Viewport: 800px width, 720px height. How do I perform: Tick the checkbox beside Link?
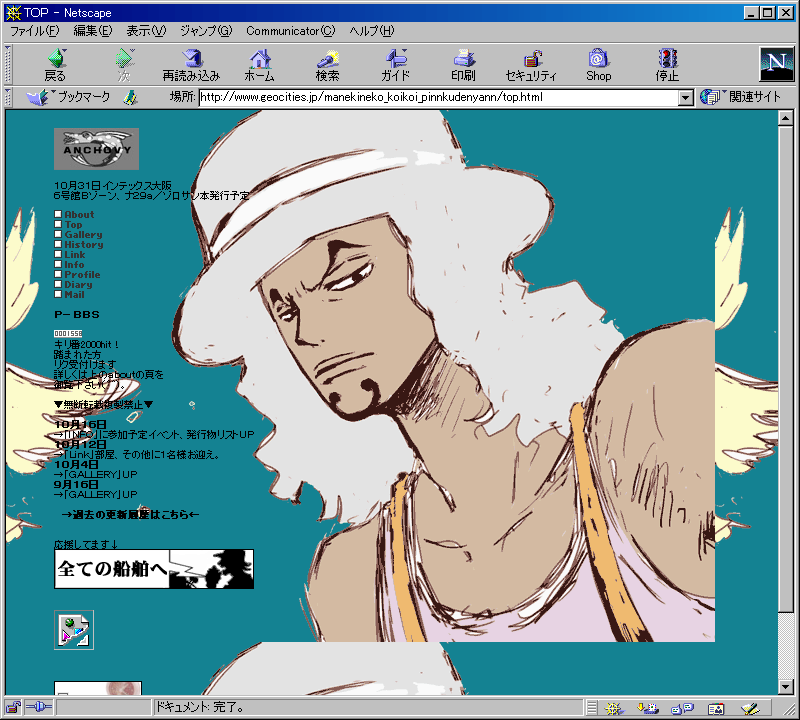tap(58, 254)
